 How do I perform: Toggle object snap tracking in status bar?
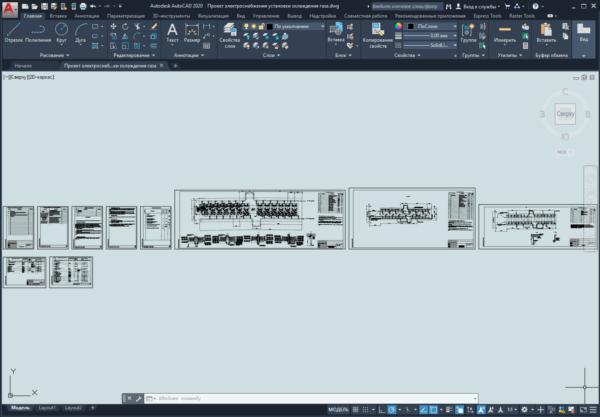point(423,410)
